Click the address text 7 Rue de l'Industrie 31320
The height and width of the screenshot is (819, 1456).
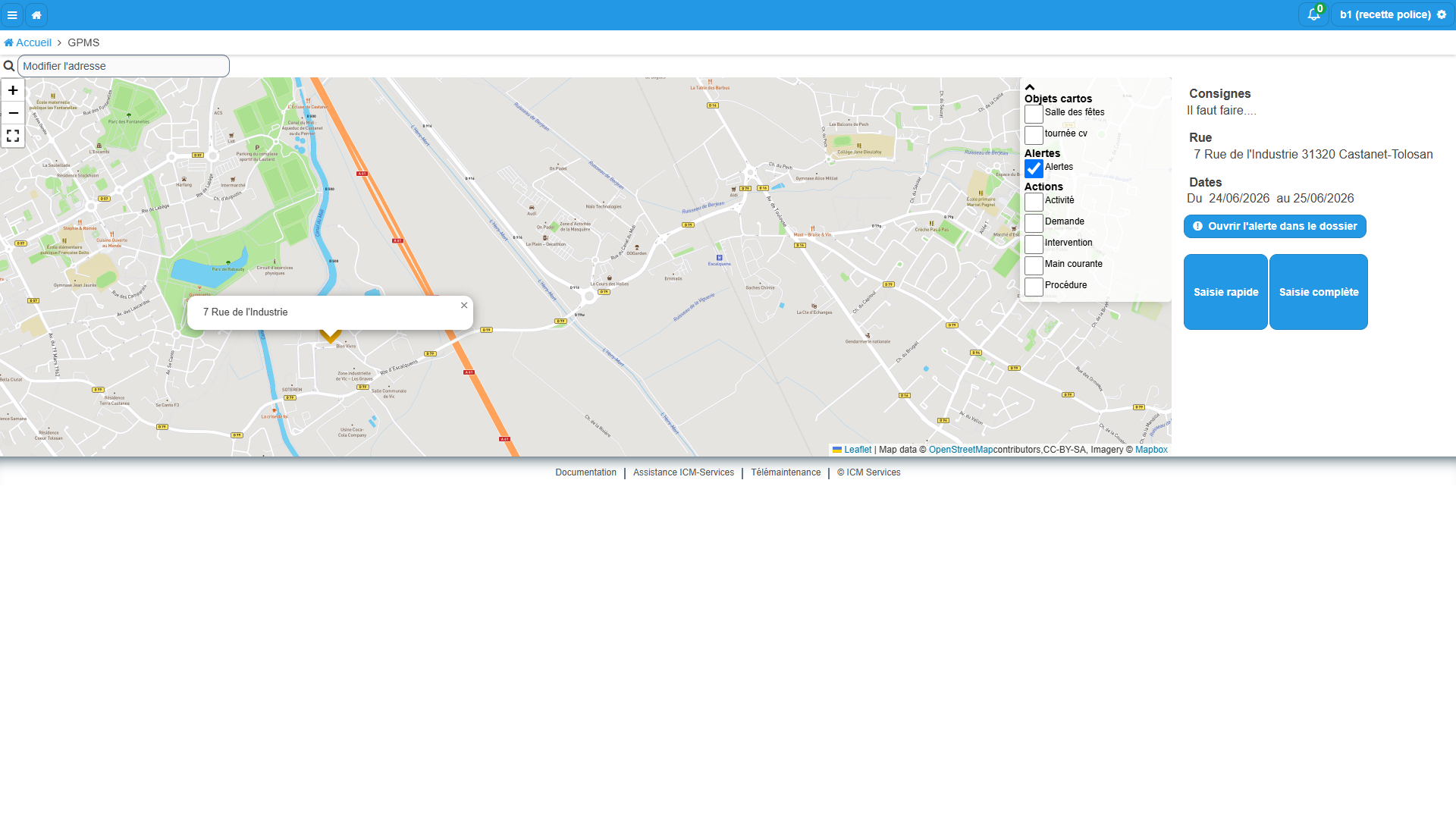coord(1313,155)
